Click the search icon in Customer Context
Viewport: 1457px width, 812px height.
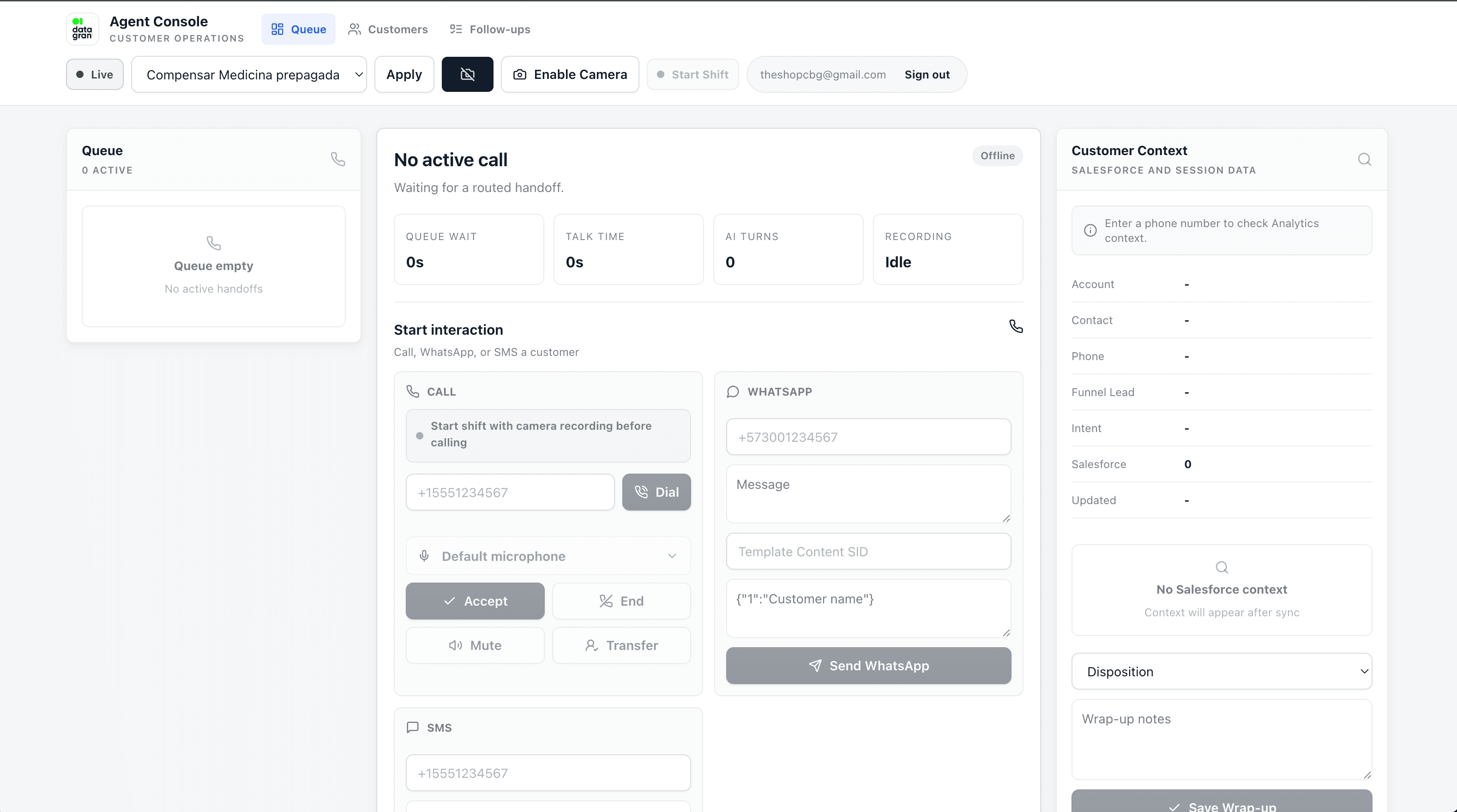(x=1364, y=159)
